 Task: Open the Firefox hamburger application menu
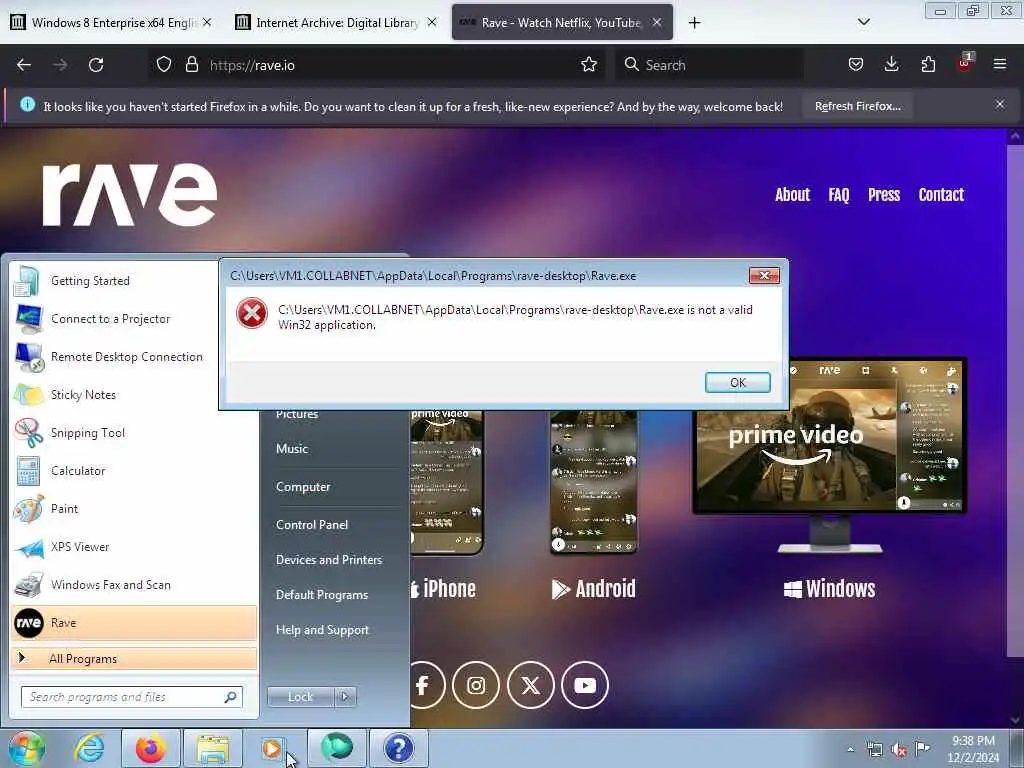click(999, 64)
